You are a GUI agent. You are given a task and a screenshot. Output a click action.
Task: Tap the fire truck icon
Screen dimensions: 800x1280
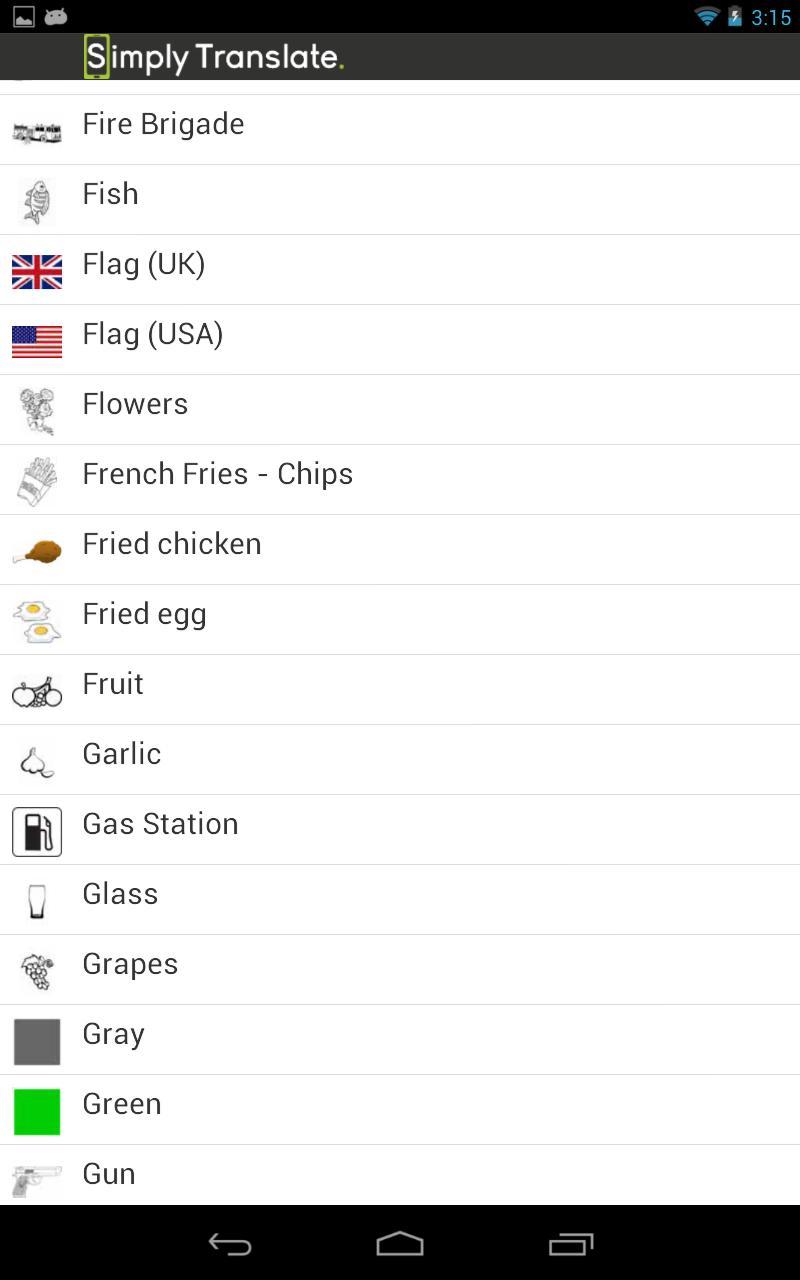37,131
